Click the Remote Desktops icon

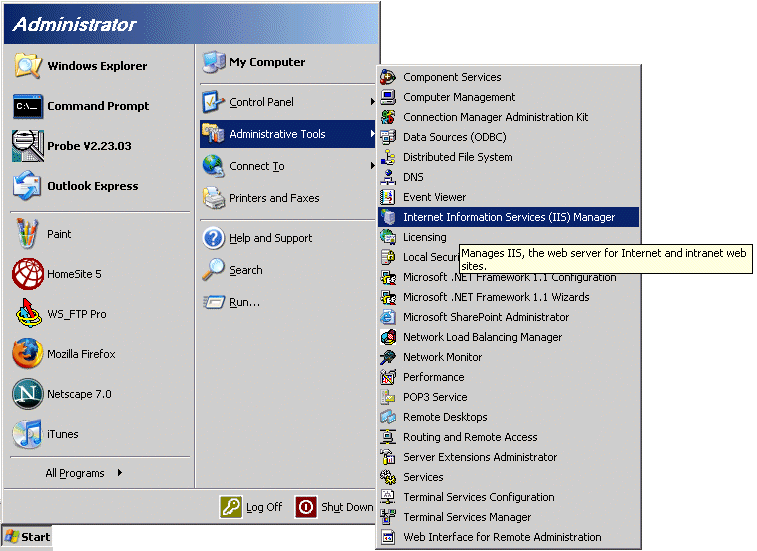tap(388, 417)
